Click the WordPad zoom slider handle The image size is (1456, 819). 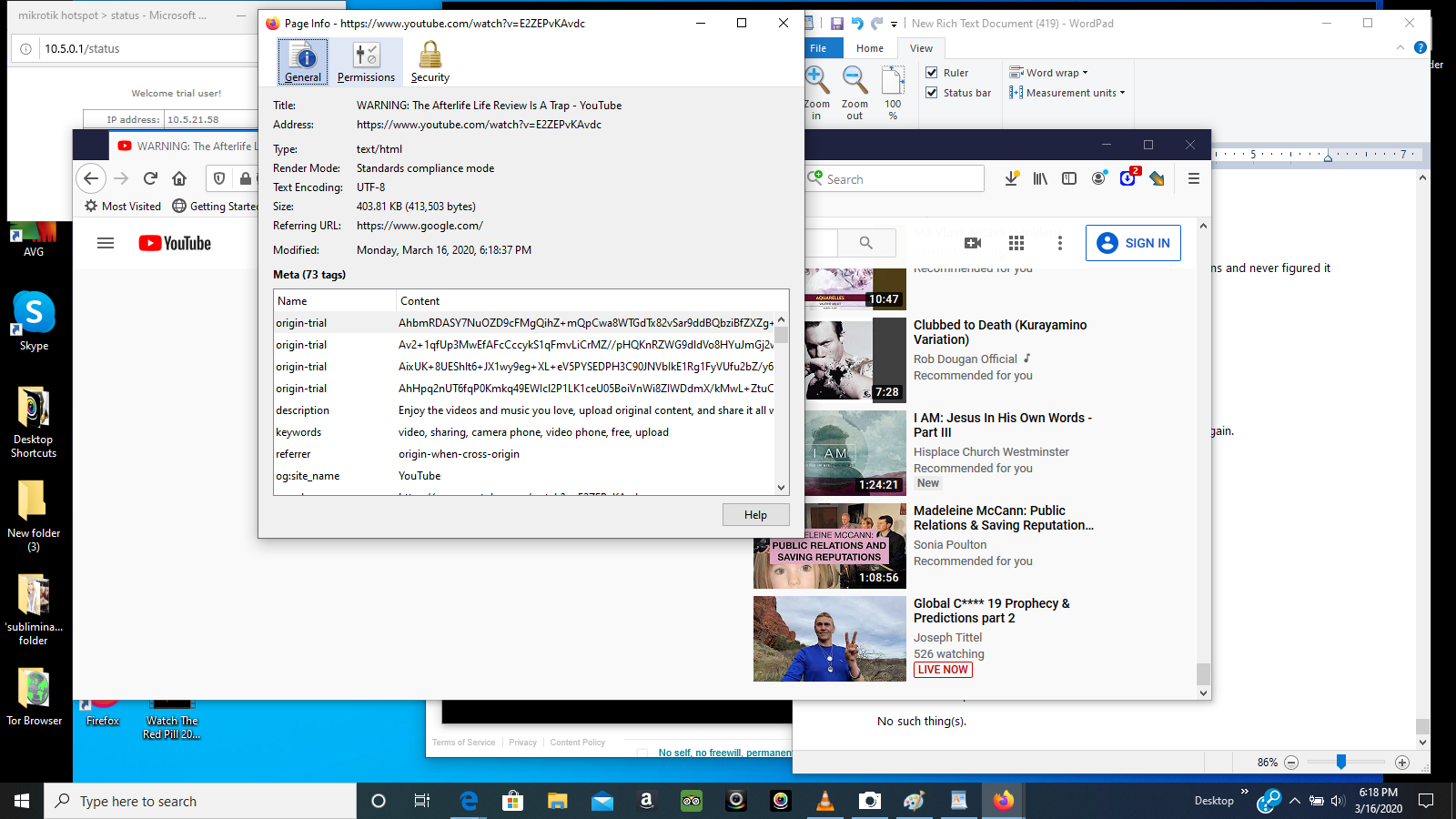pyautogui.click(x=1340, y=762)
